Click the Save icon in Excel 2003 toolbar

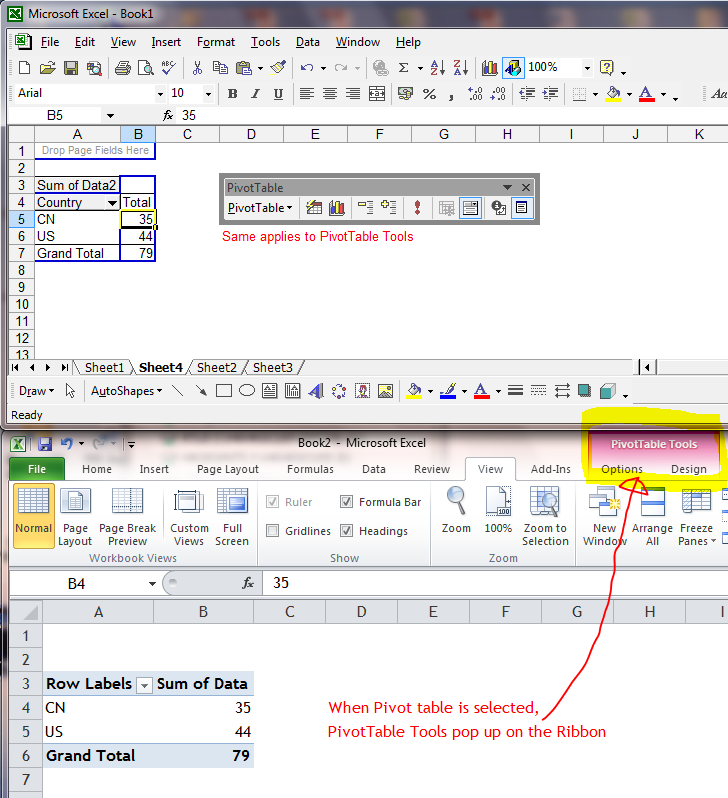(x=71, y=68)
